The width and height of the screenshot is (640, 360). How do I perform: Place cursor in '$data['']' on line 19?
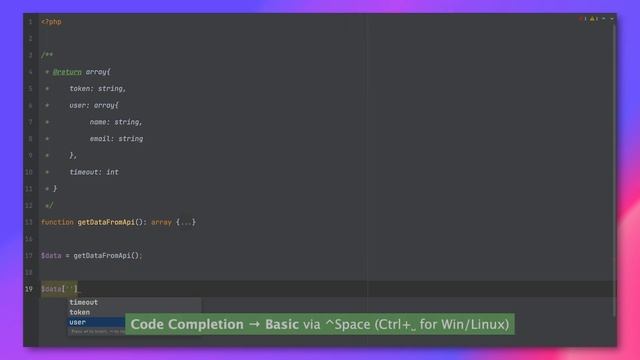click(x=59, y=289)
